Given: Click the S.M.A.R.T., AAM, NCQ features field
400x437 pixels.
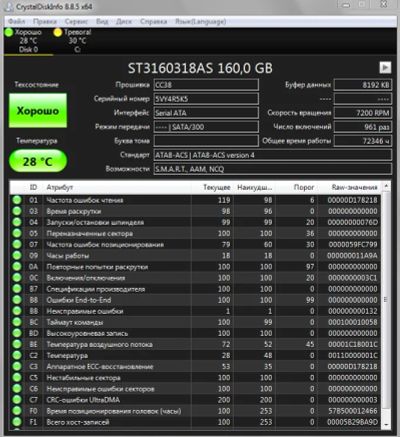Looking at the screenshot, I should tap(273, 169).
